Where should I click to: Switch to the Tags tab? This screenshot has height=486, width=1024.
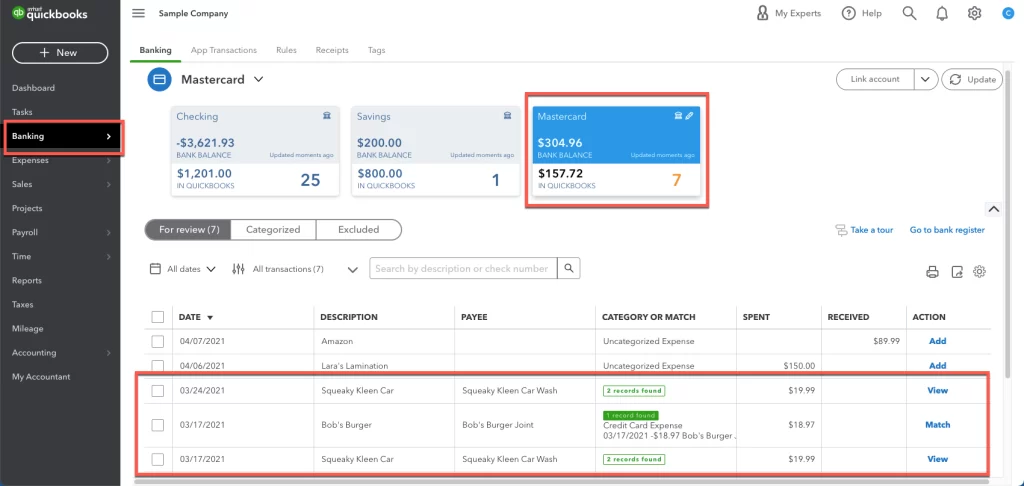pos(376,50)
